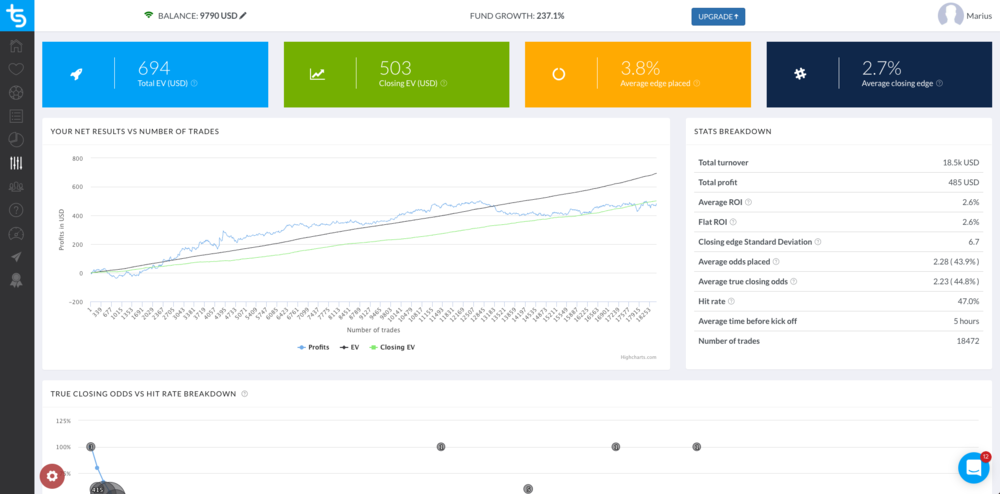Click the Fund Growth 237.1% text

pyautogui.click(x=517, y=16)
